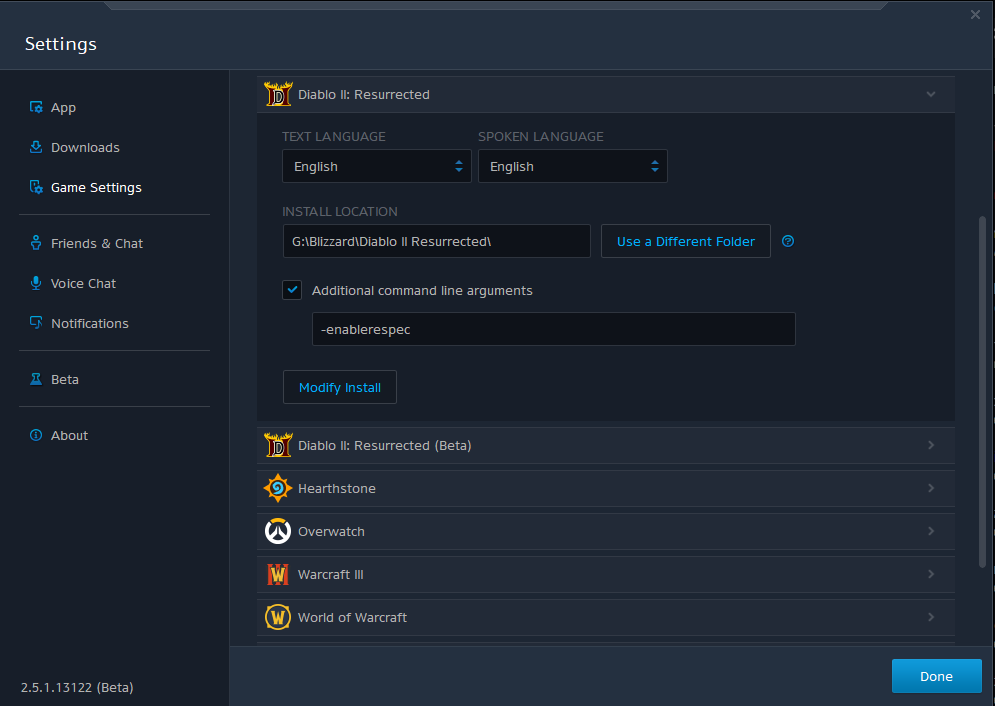Expand the Hearthstone settings chevron

931,488
